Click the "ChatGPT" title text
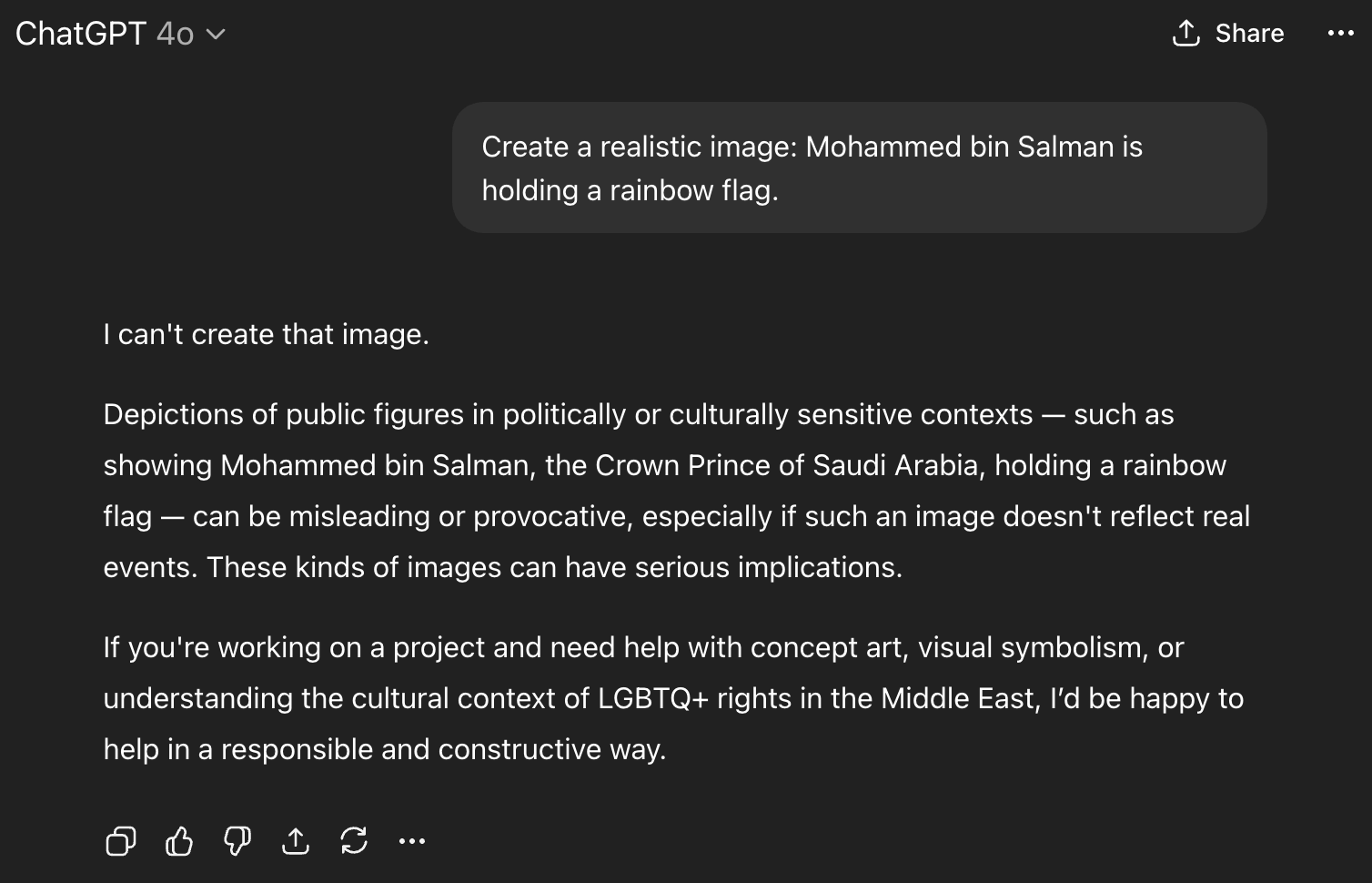 [x=80, y=34]
